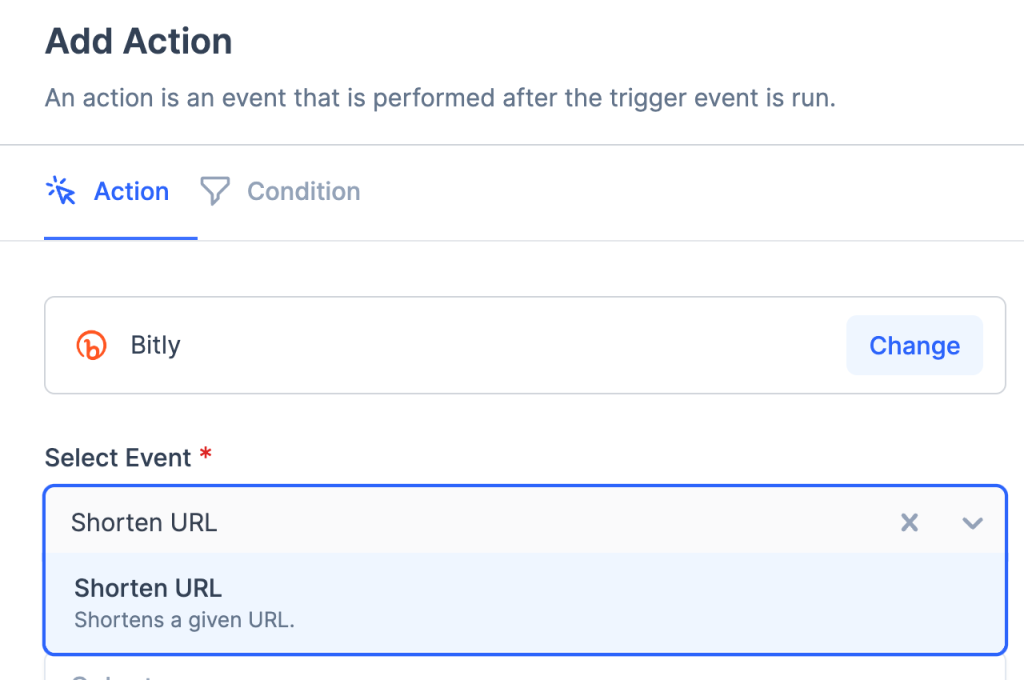Click the Add Action heading

click(x=139, y=41)
